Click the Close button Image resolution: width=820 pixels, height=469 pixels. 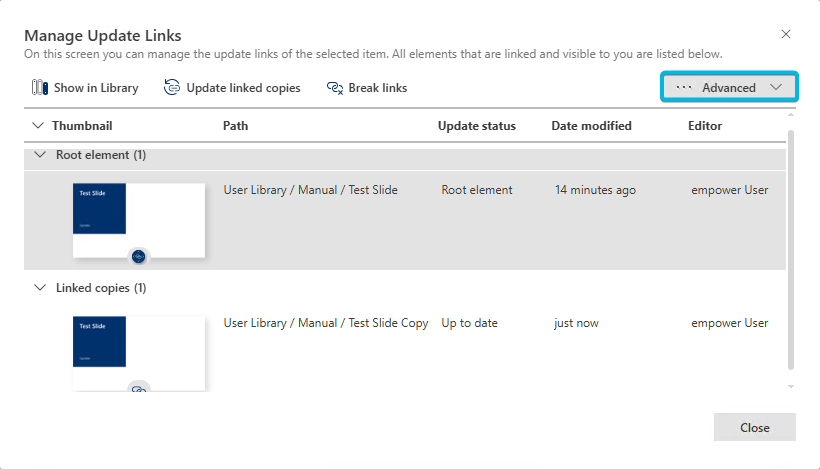click(x=755, y=427)
